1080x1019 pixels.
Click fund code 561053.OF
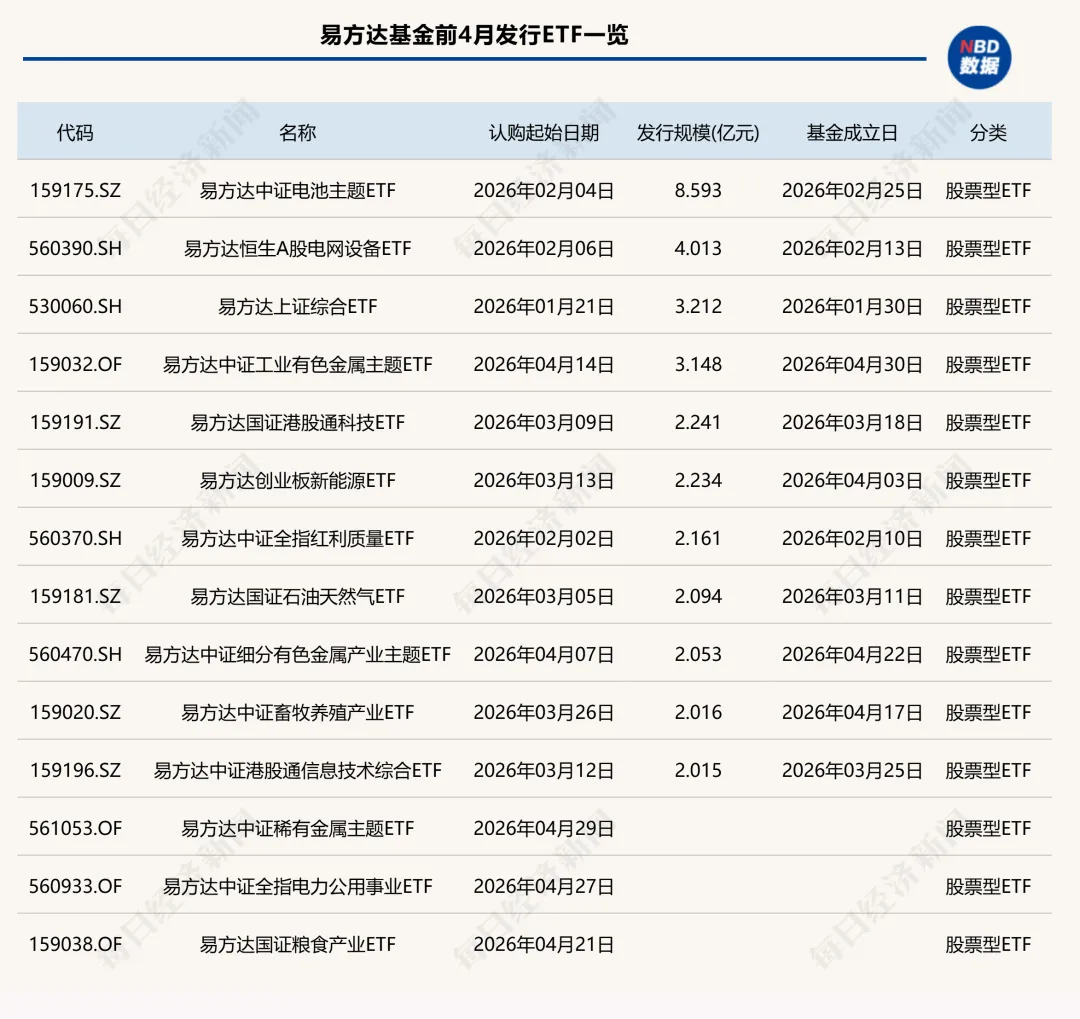[x=75, y=827]
